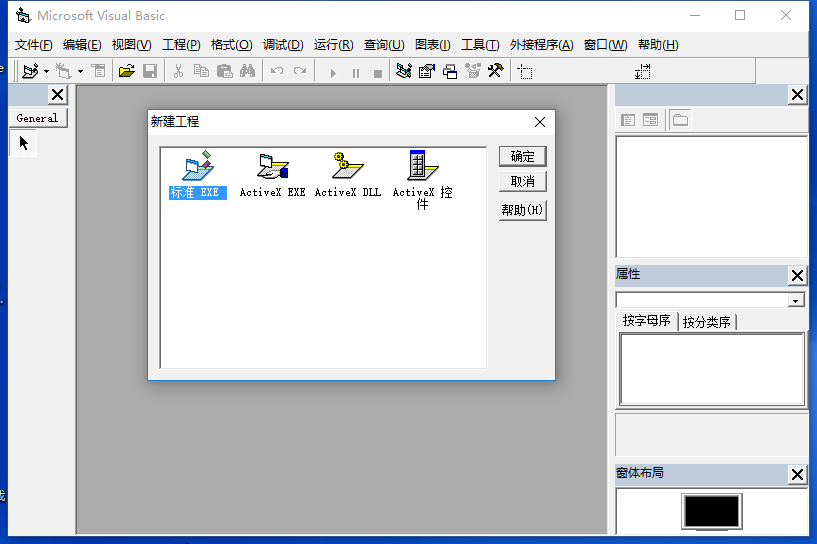
Task: Open the 帮助(H) menu in menu bar
Action: coord(658,45)
